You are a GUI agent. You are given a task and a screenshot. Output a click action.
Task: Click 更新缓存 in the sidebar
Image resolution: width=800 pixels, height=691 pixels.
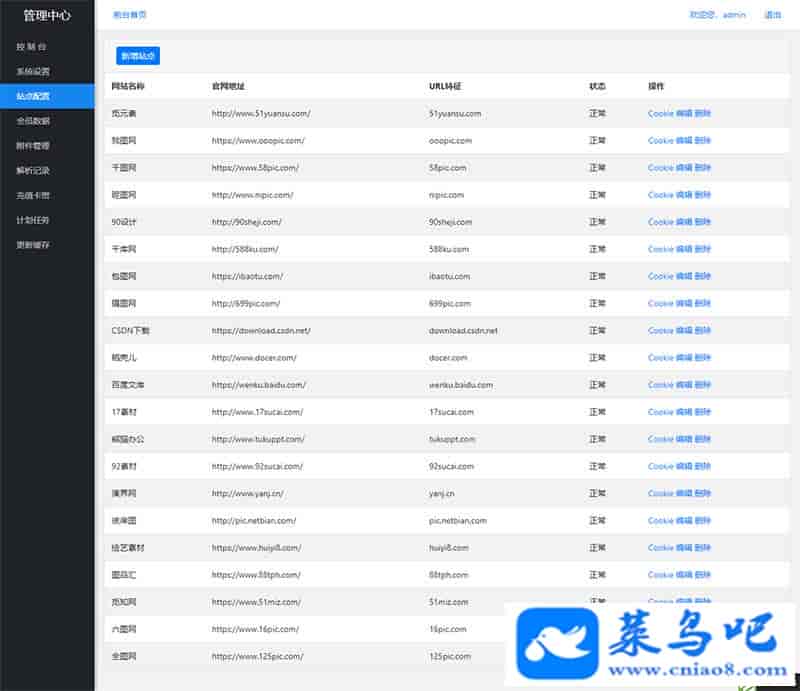[33, 244]
